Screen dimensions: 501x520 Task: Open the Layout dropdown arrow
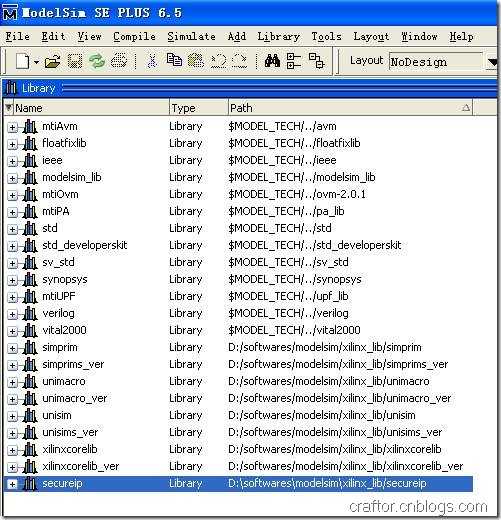coord(493,62)
